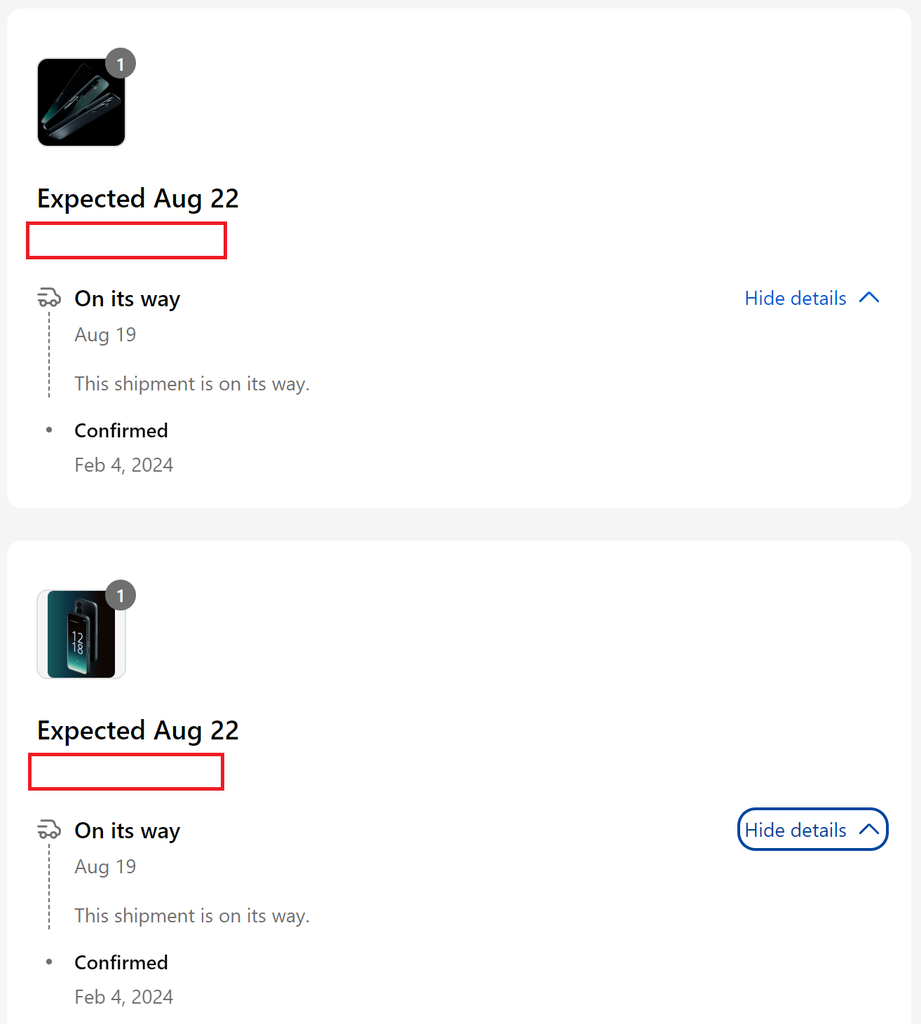Click 'On its way' status in second card
This screenshot has width=921, height=1024.
[x=127, y=831]
